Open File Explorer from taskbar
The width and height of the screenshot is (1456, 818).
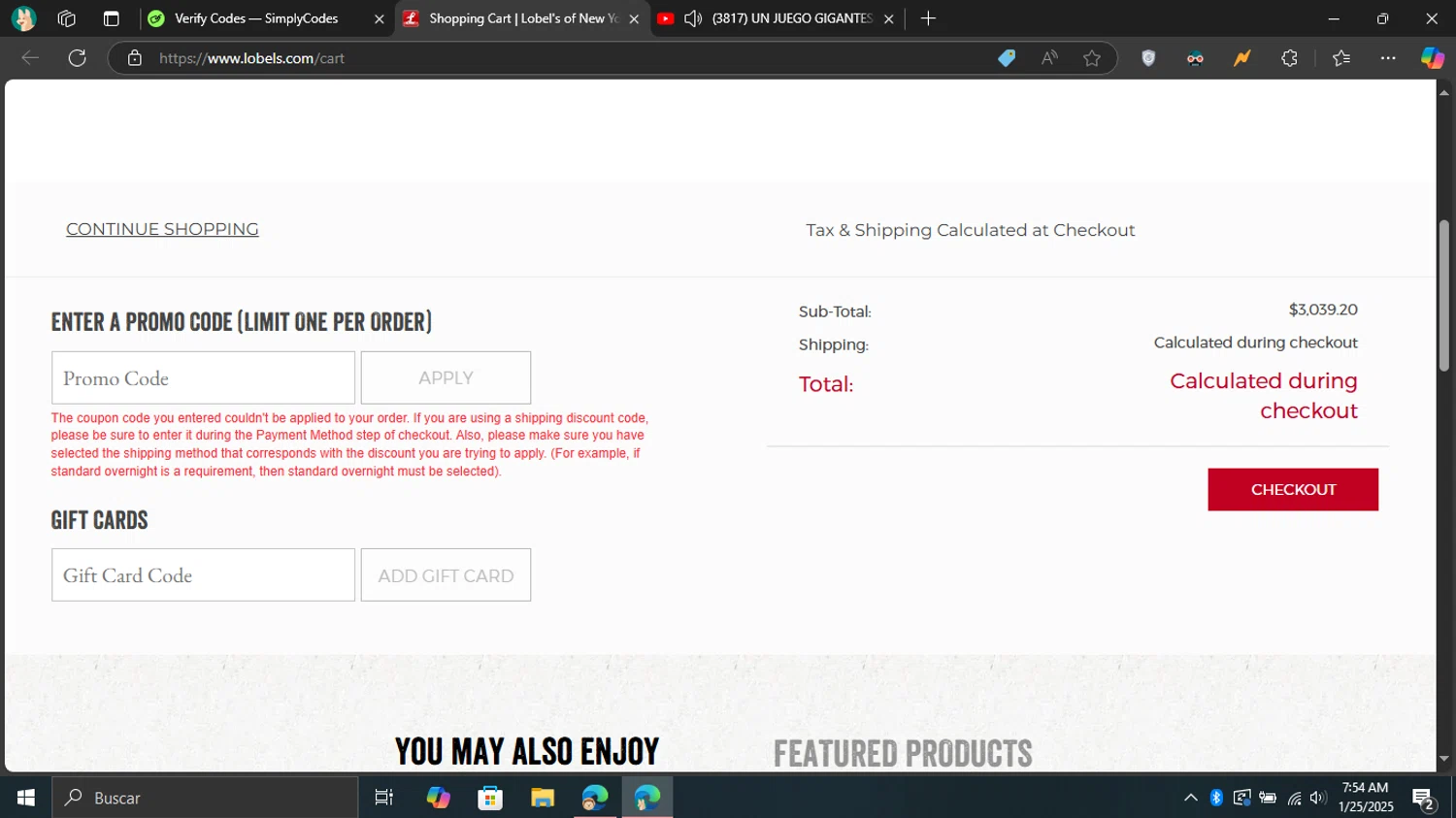point(543,798)
